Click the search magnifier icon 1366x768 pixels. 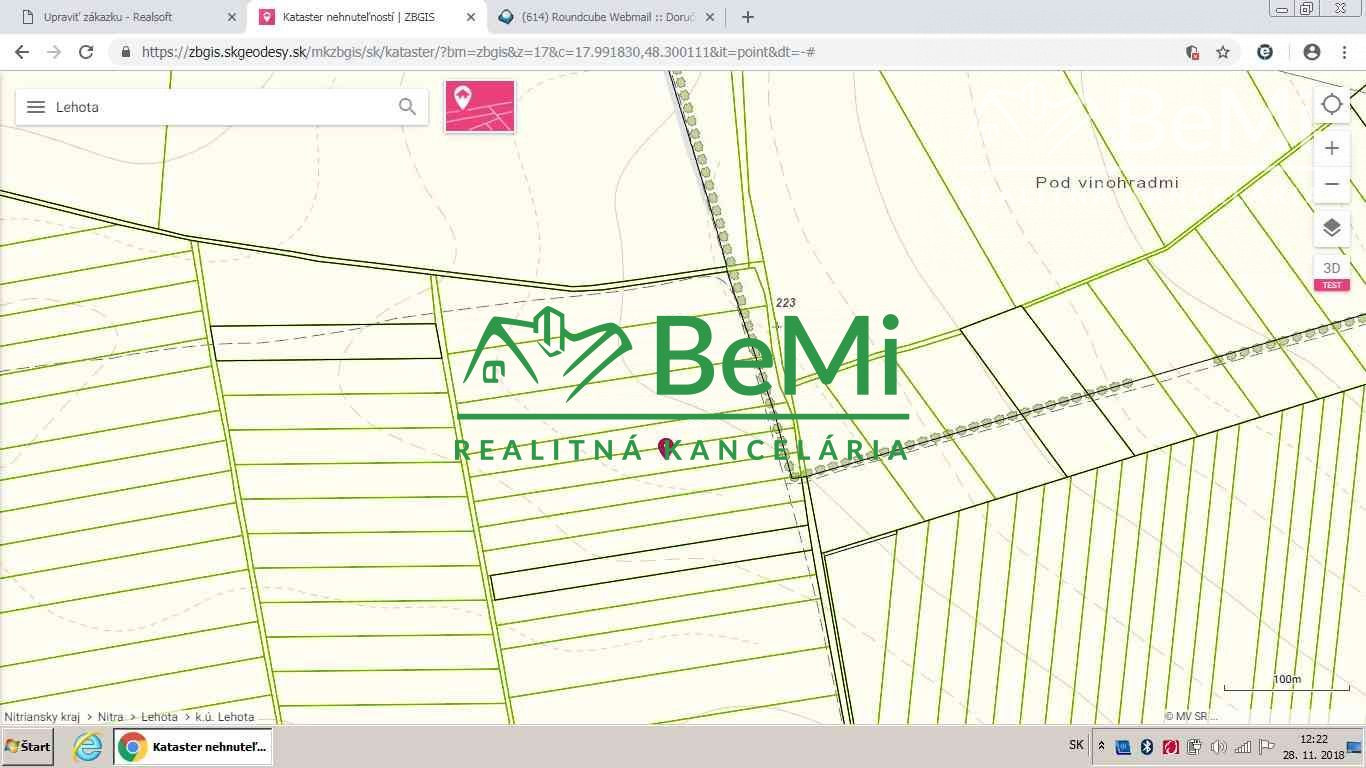pyautogui.click(x=407, y=107)
